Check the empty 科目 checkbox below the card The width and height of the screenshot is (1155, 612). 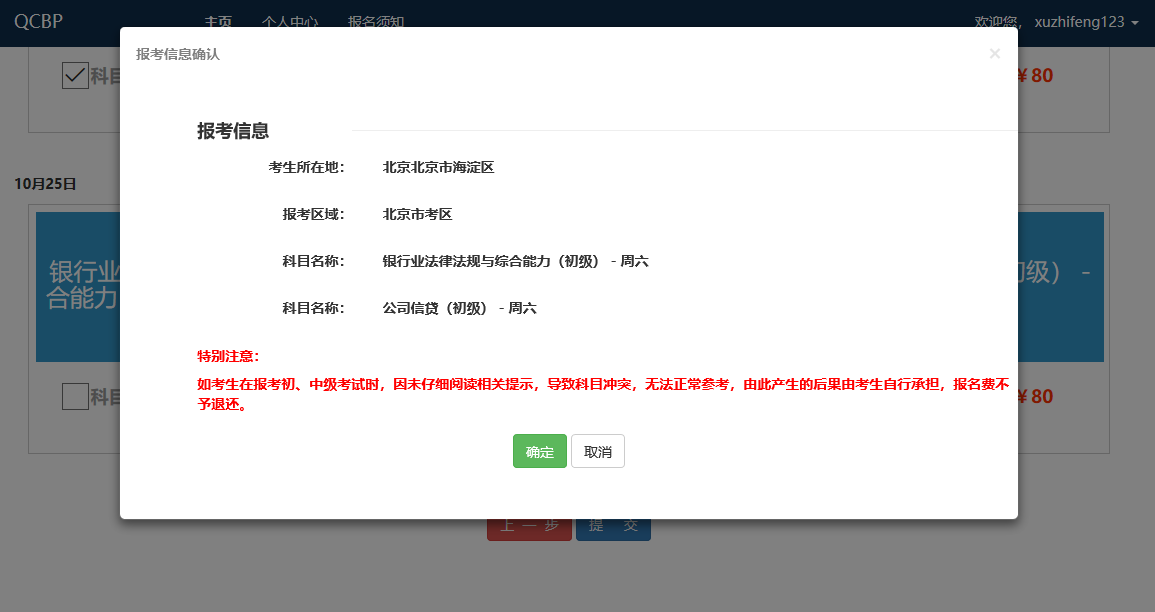pos(75,397)
